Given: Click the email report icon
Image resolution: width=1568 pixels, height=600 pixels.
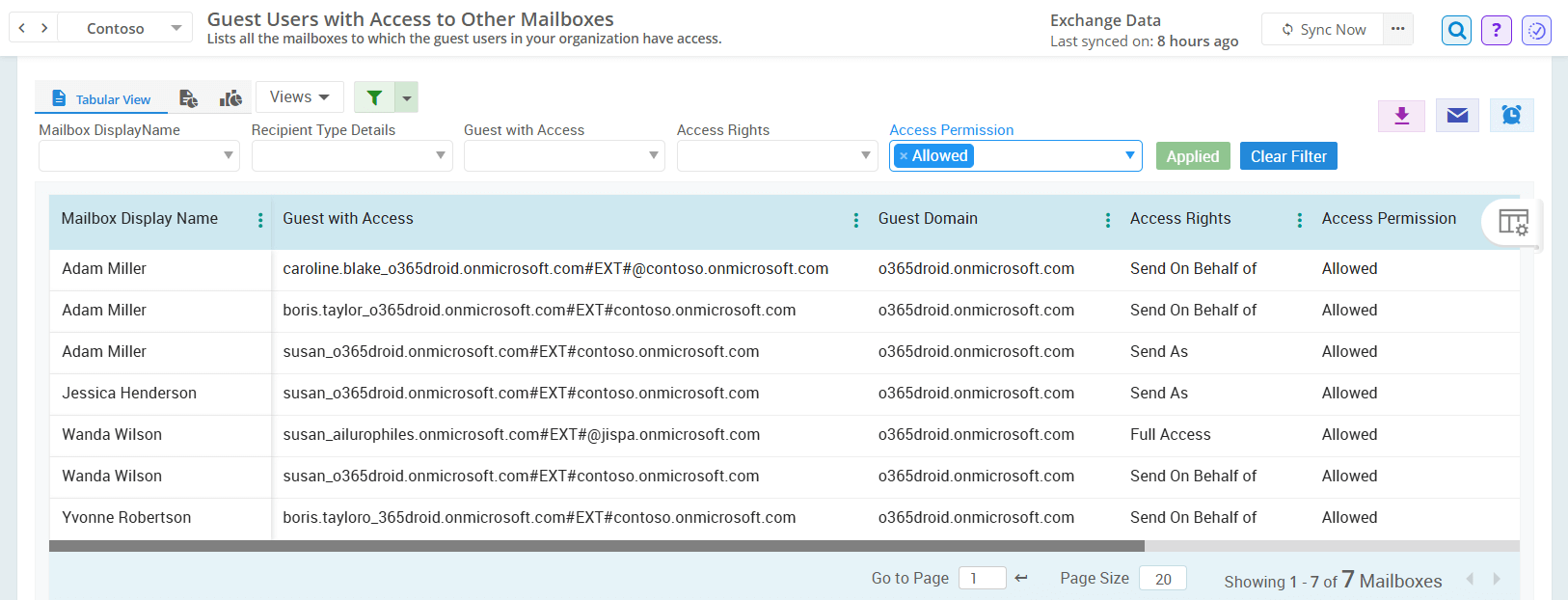Looking at the screenshot, I should point(1457,116).
